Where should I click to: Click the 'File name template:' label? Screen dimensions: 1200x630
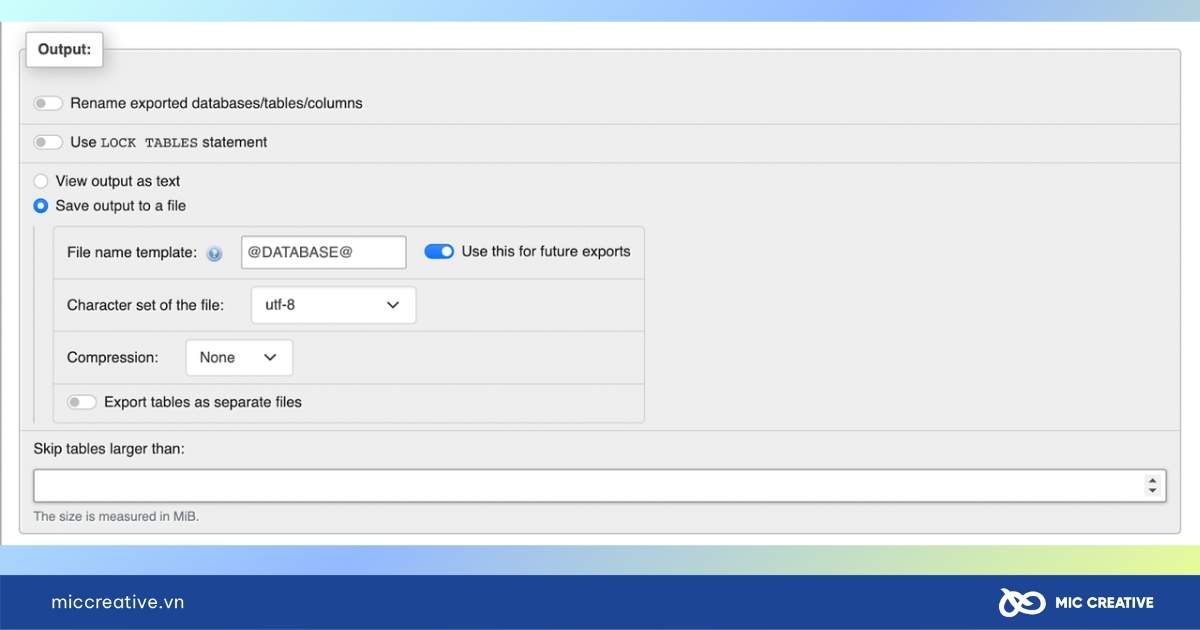[132, 252]
